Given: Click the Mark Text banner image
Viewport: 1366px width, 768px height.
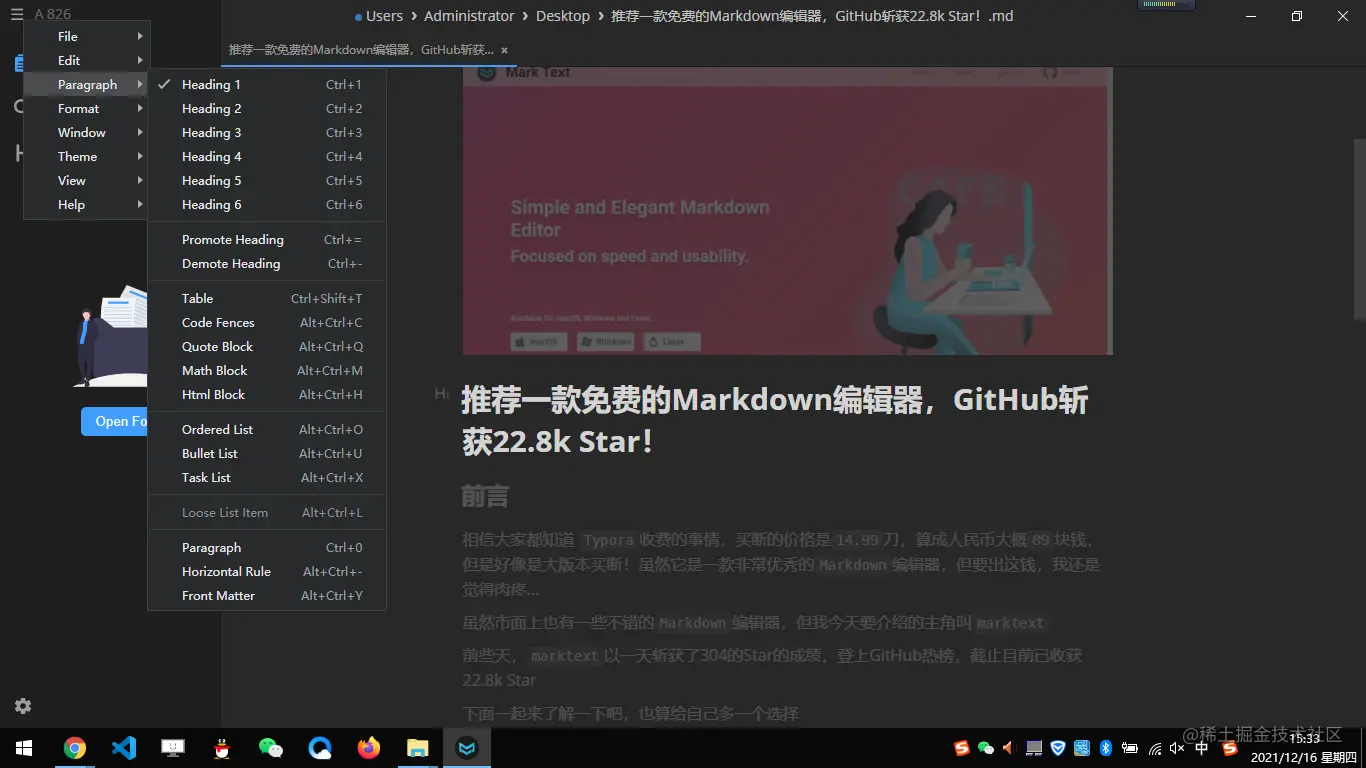Looking at the screenshot, I should point(788,210).
